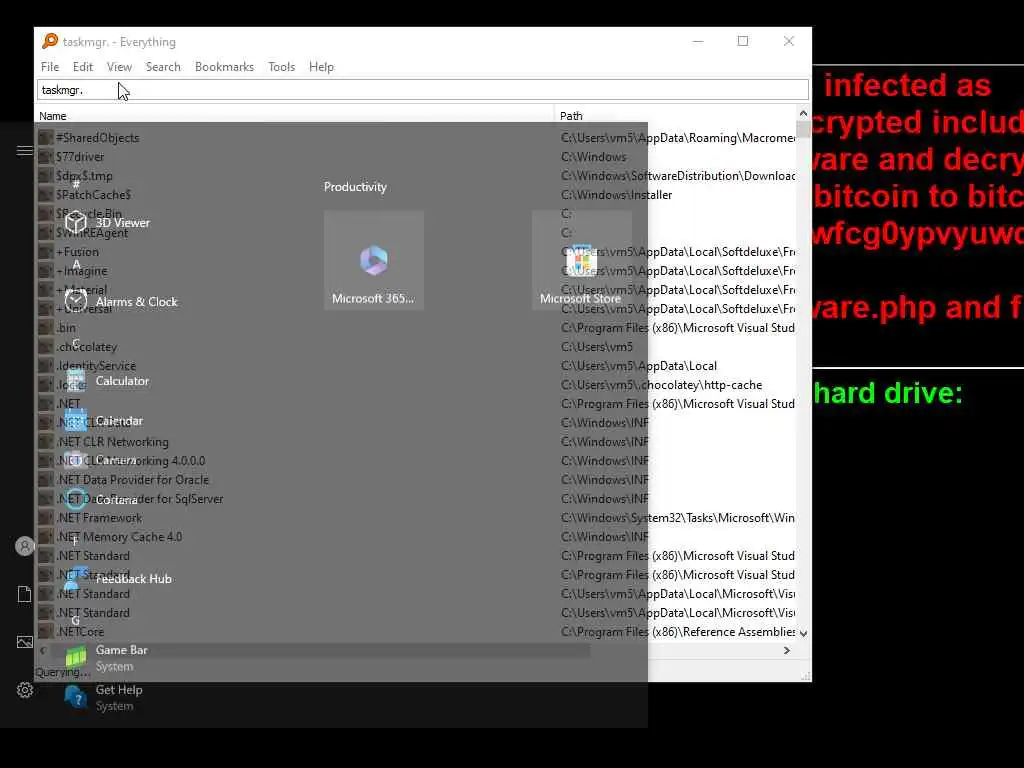1024x768 pixels.
Task: Open Pictures icon in Start menu sidebar
Action: pyautogui.click(x=24, y=642)
